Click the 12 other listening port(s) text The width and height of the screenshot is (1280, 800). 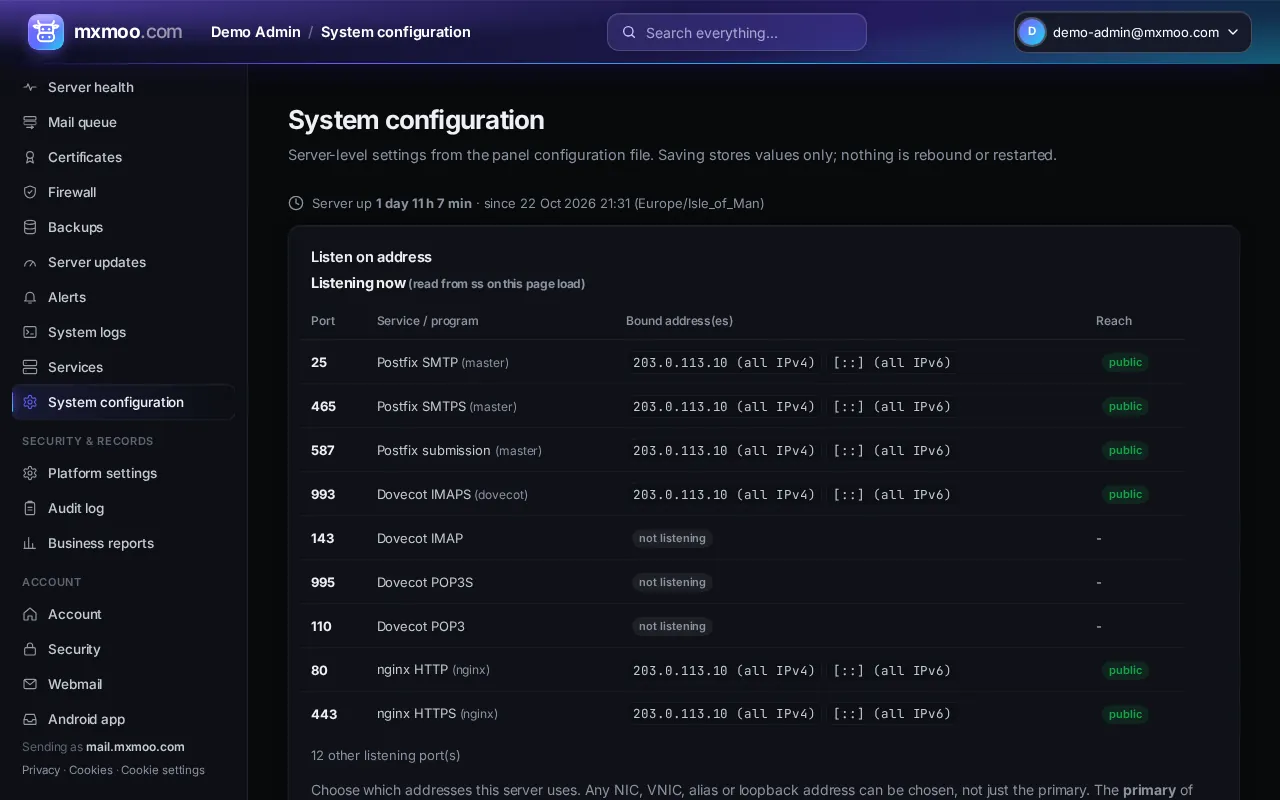pyautogui.click(x=386, y=755)
